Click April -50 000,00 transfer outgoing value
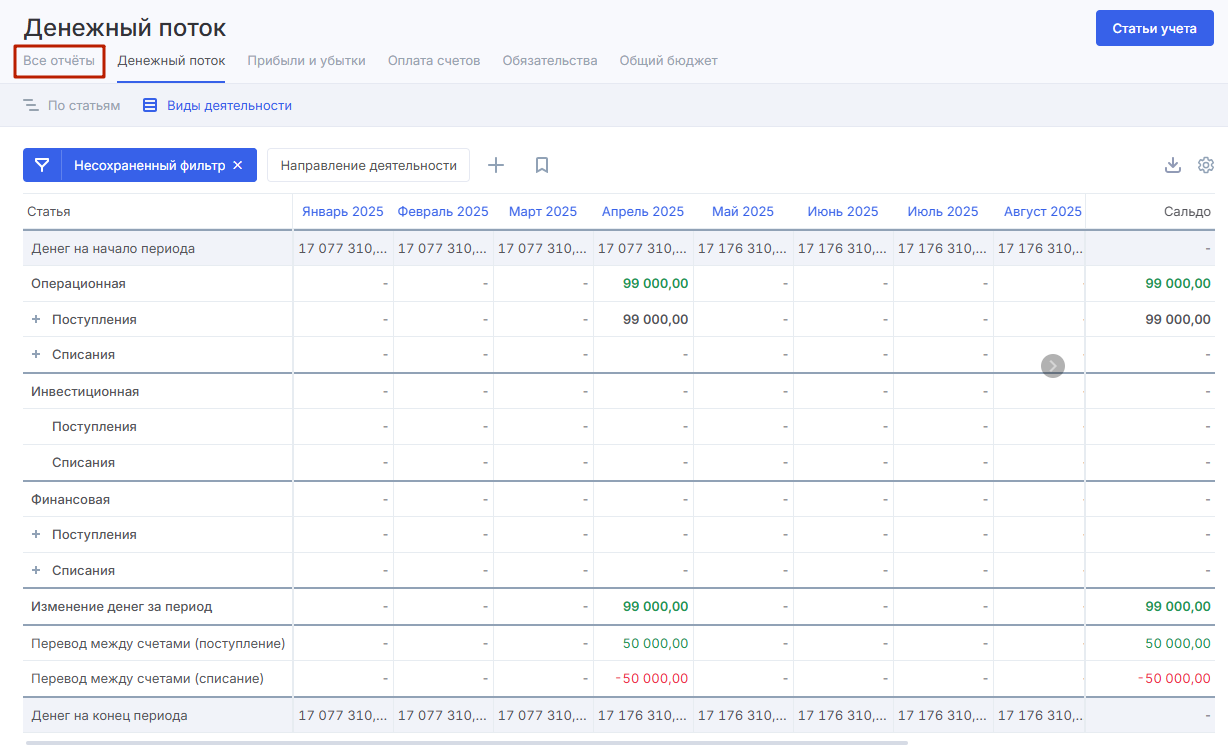The height and width of the screenshot is (751, 1228). (x=652, y=679)
